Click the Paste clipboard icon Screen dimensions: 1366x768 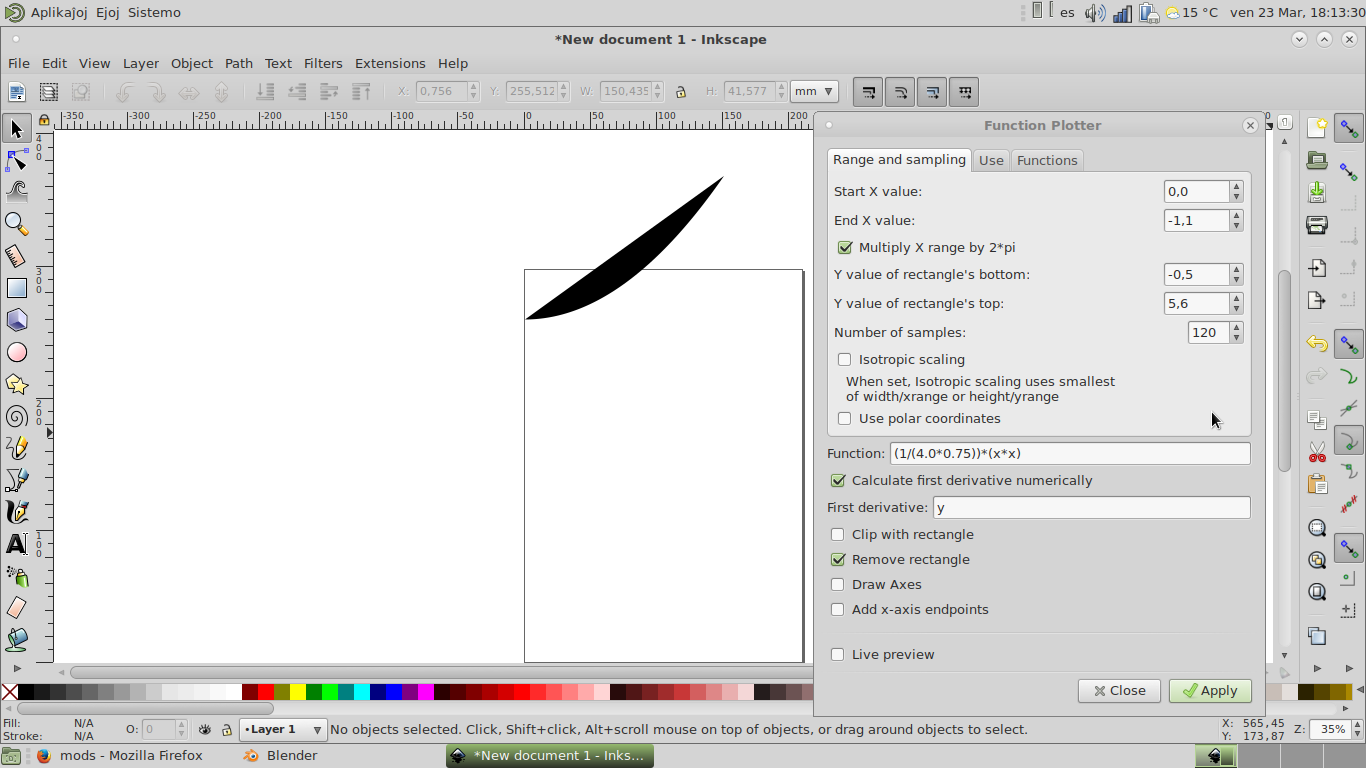pos(1317,484)
